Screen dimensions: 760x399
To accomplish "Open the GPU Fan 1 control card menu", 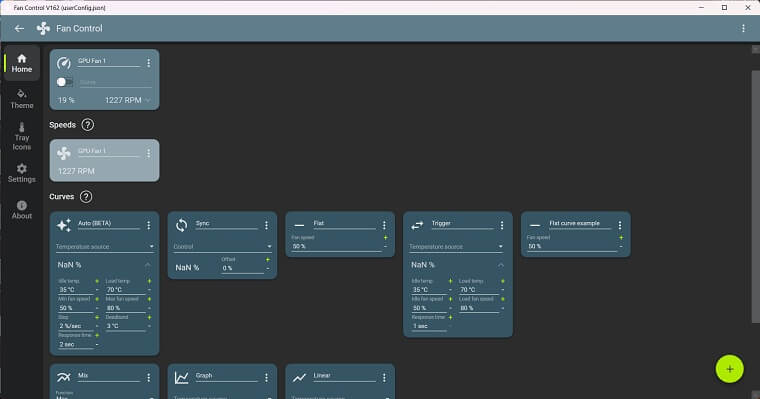I will 148,63.
